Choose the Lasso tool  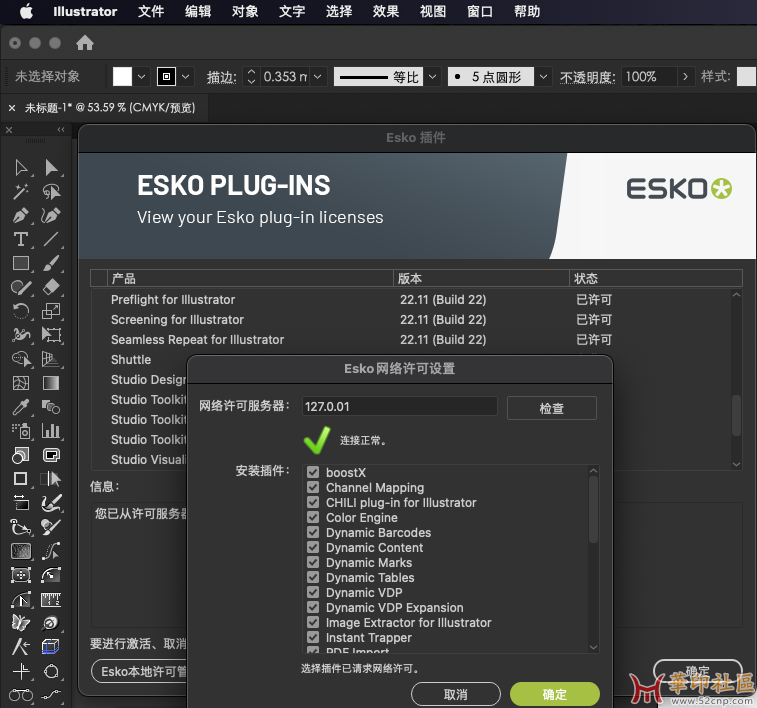[51, 192]
